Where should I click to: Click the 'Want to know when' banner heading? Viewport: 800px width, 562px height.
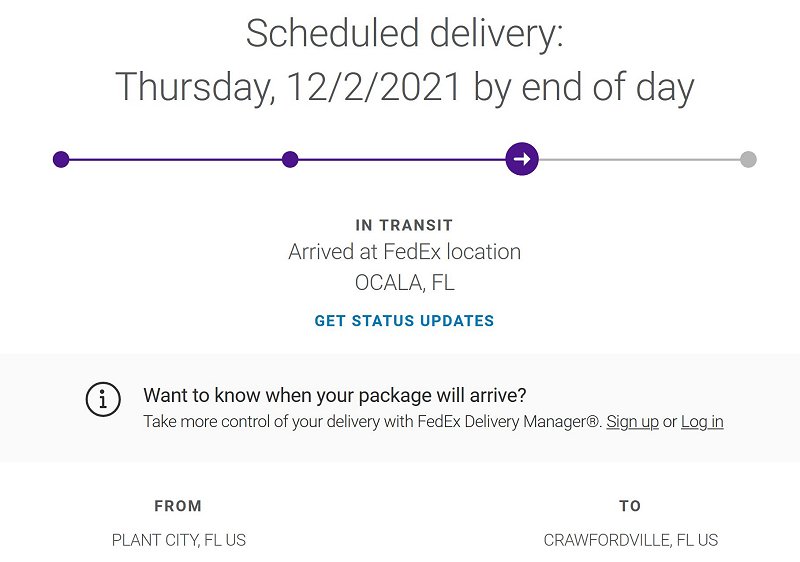coord(335,395)
